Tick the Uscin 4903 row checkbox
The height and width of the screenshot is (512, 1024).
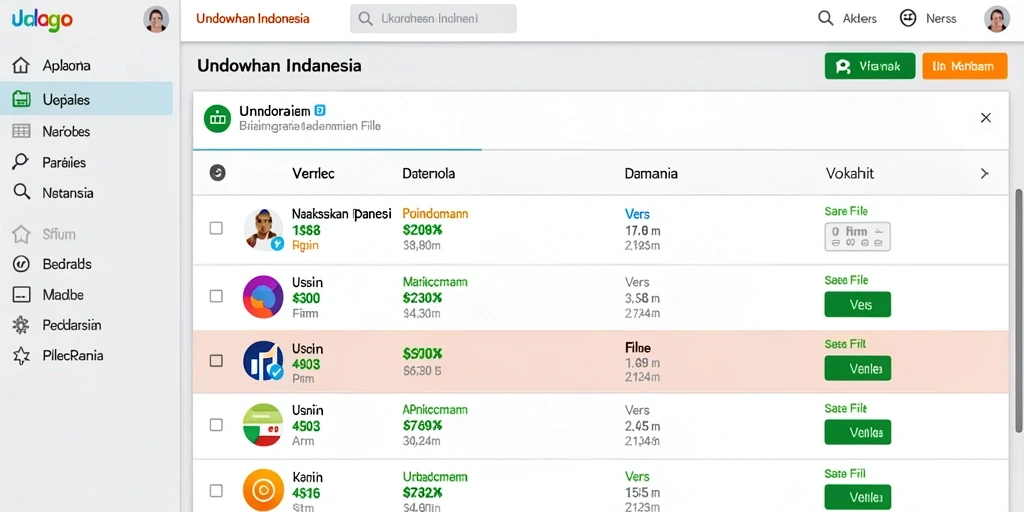[216, 360]
